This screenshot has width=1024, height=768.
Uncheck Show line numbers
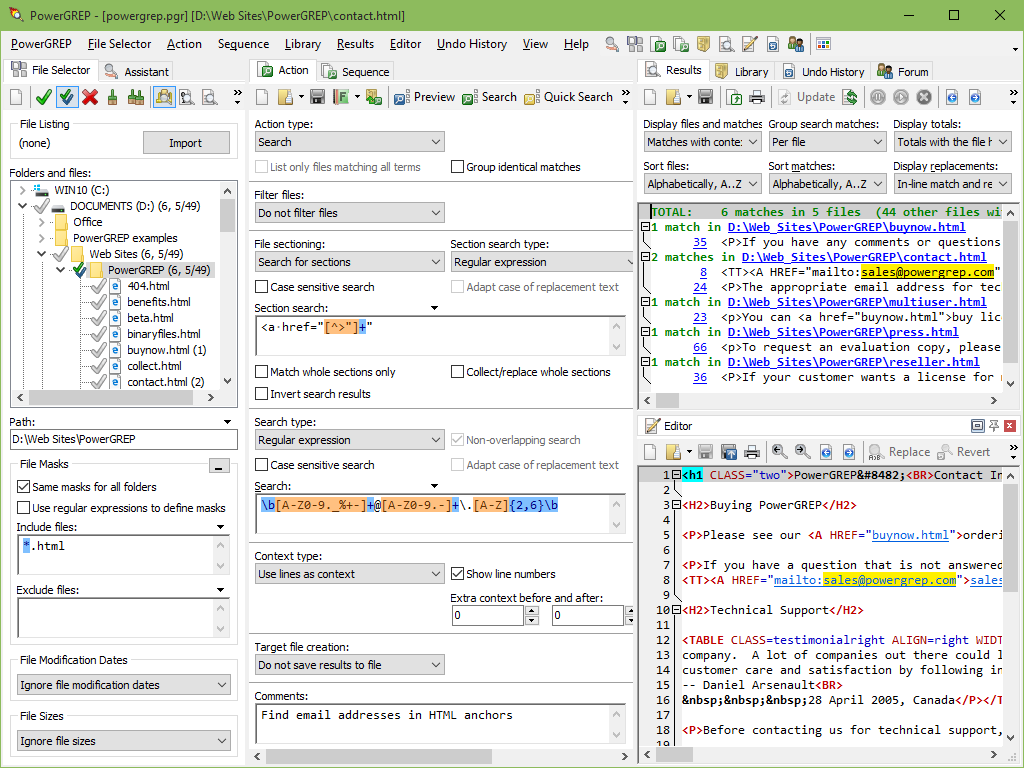click(458, 574)
